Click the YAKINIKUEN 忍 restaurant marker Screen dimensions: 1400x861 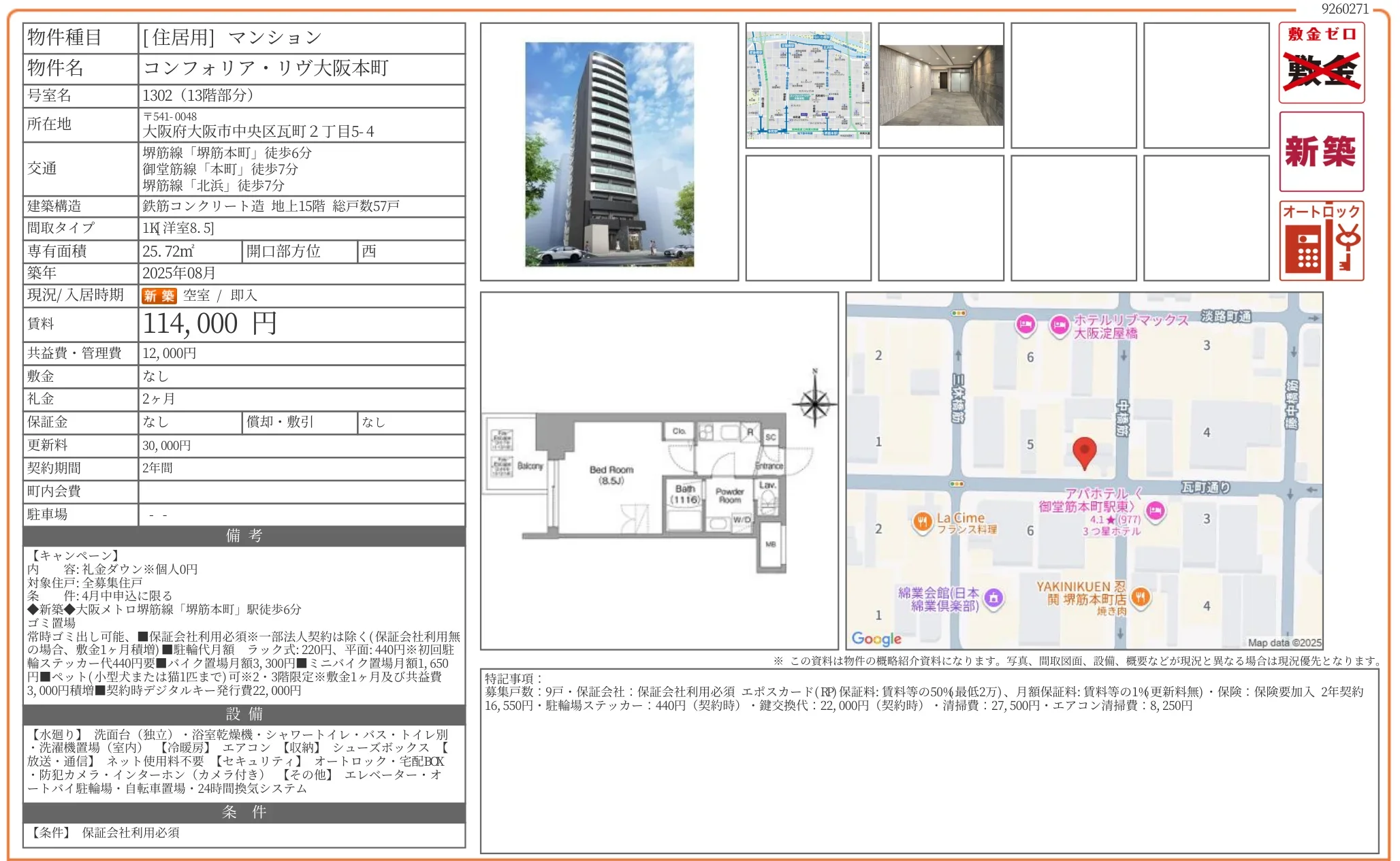pos(1141,598)
